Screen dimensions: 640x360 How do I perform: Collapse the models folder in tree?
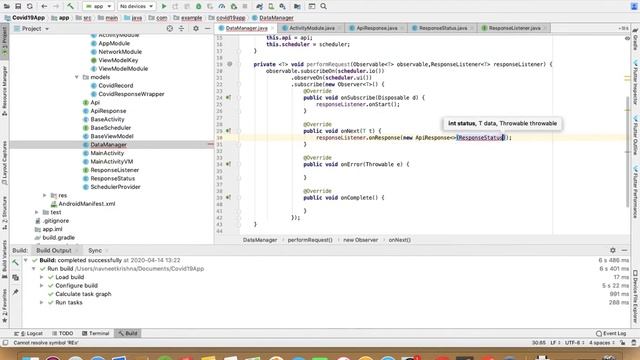point(77,77)
